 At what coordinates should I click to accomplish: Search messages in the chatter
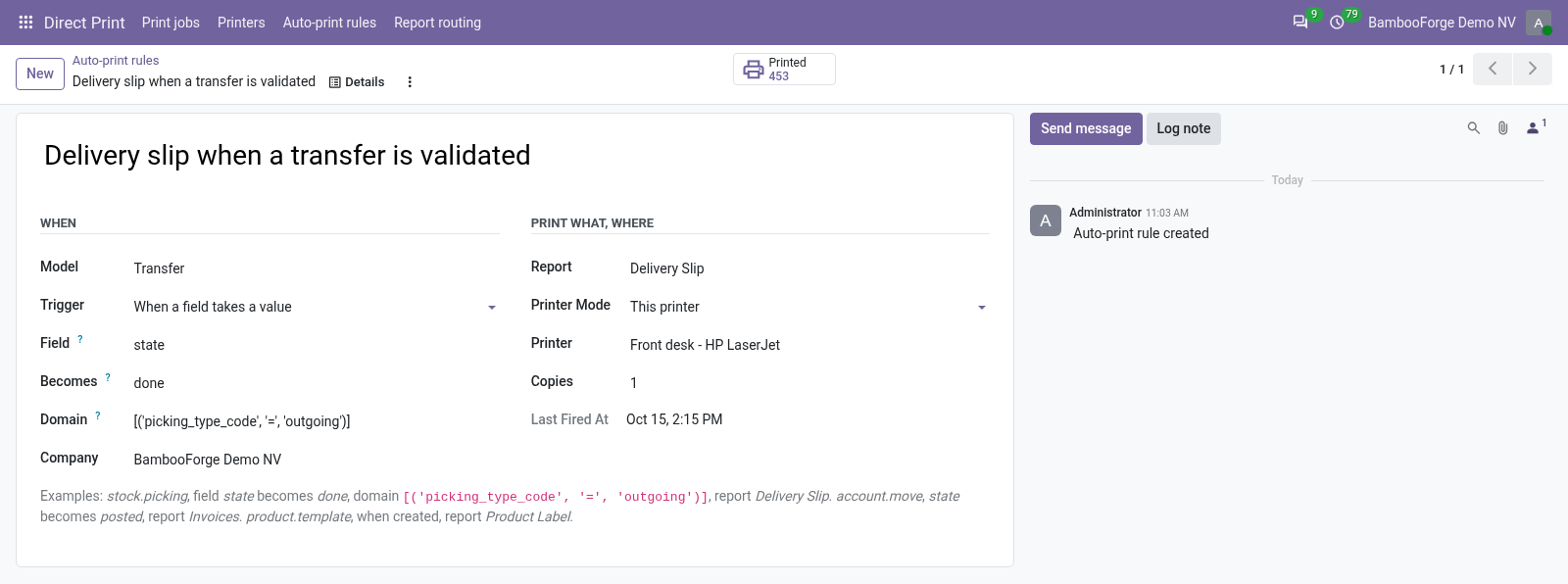1473,128
